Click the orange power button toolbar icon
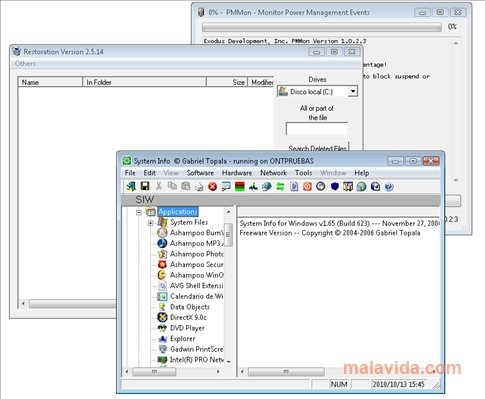 (307, 187)
